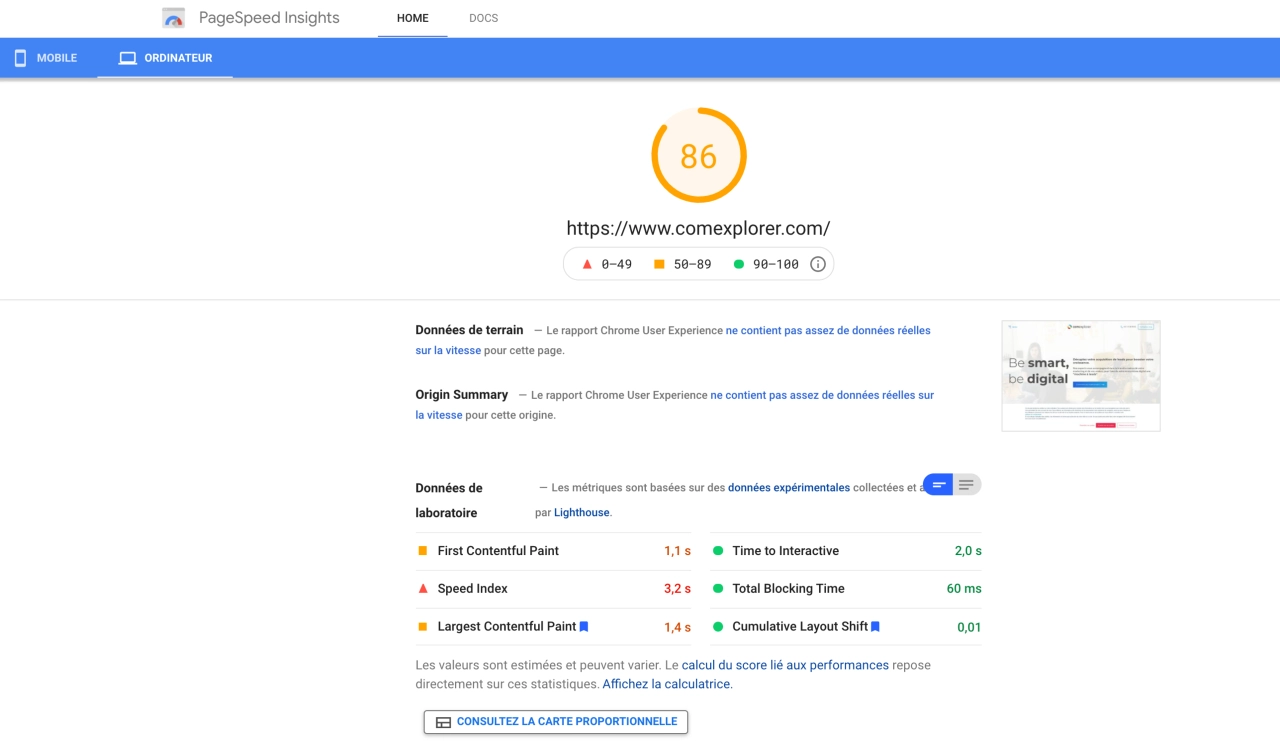The width and height of the screenshot is (1280, 742).
Task: Open the HOME tab
Action: coord(413,18)
